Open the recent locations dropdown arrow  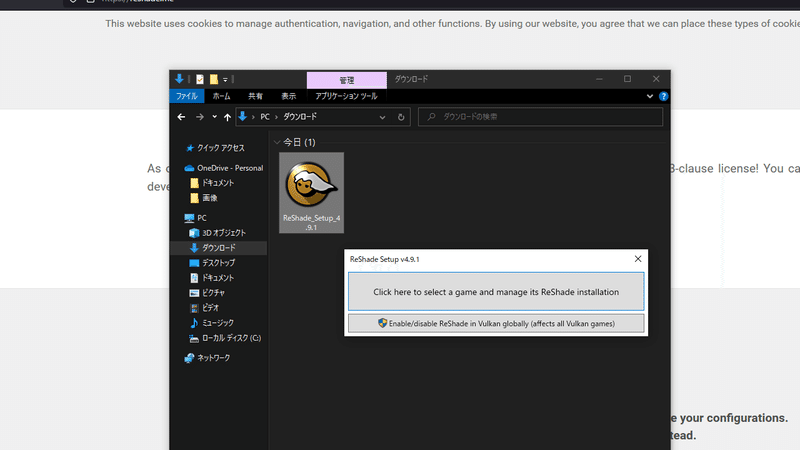click(x=214, y=117)
